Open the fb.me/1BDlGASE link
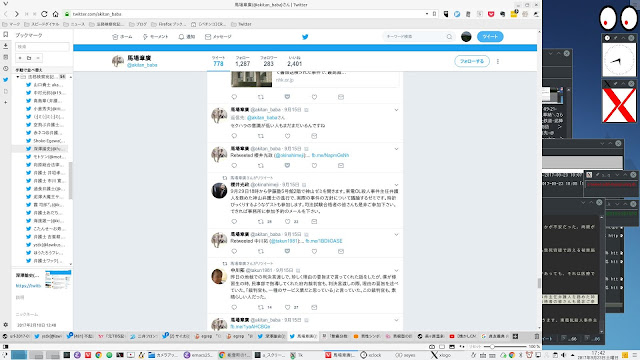The width and height of the screenshot is (640, 360). (x=324, y=241)
